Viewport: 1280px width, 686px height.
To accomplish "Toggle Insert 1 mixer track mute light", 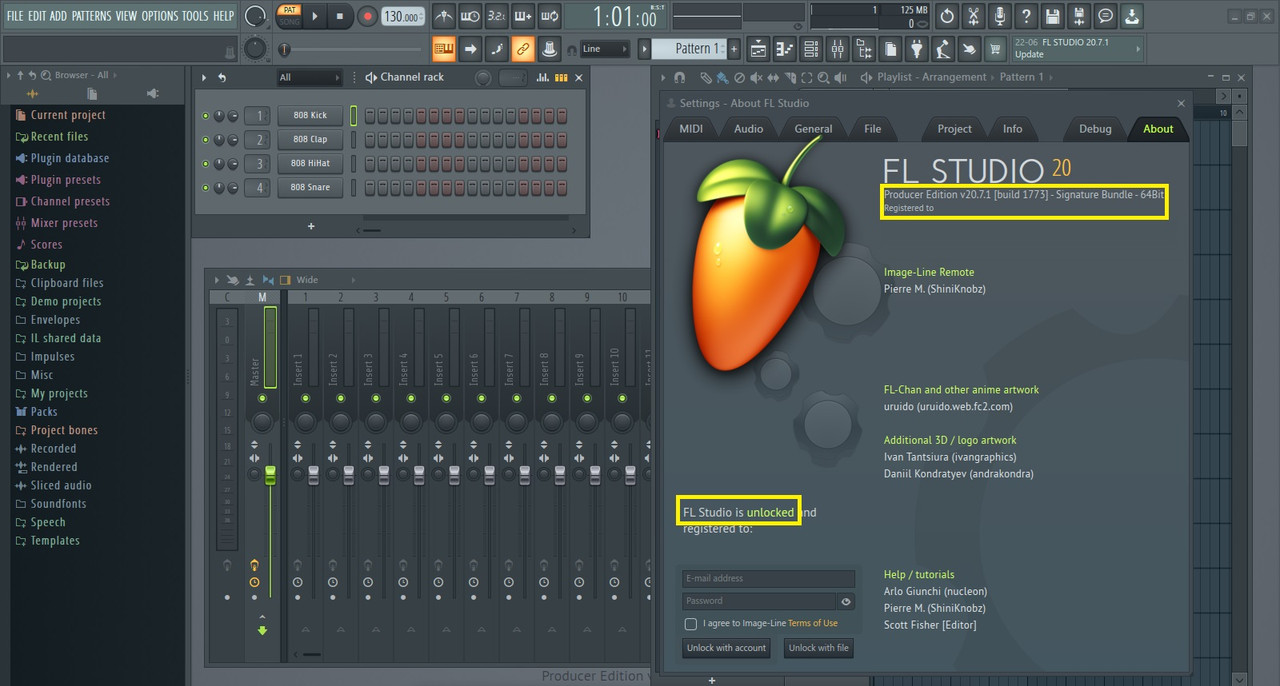I will pos(305,398).
